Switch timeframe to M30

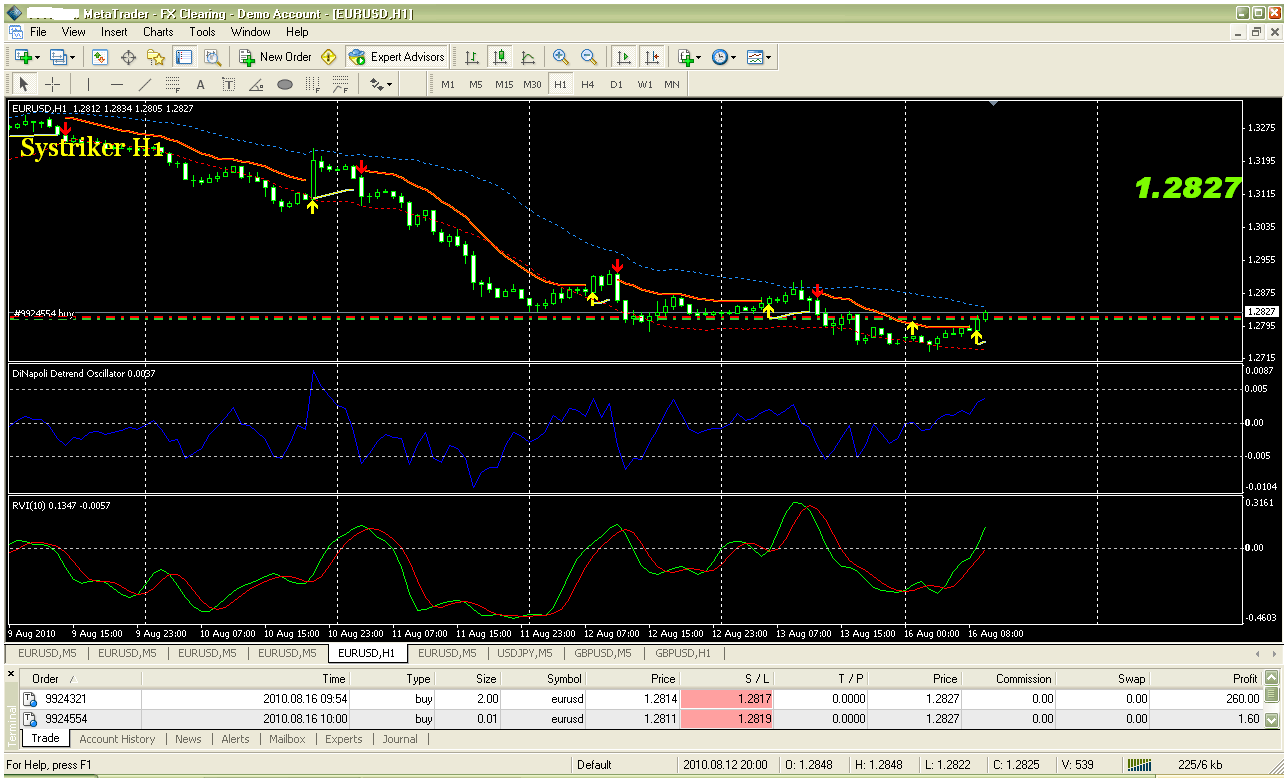click(532, 84)
